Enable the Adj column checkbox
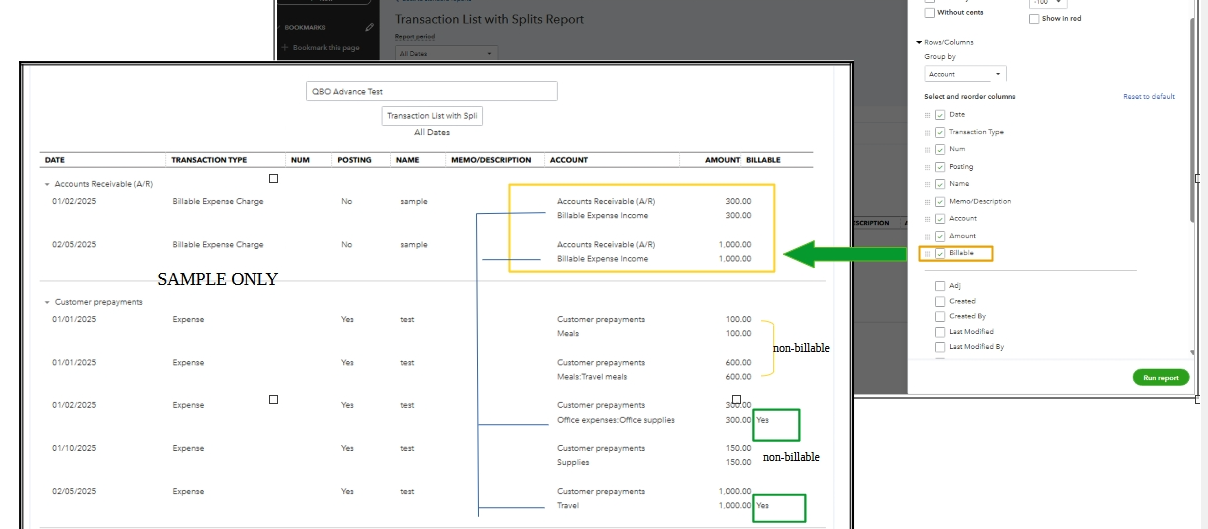Image resolution: width=1208 pixels, height=529 pixels. pyautogui.click(x=940, y=286)
